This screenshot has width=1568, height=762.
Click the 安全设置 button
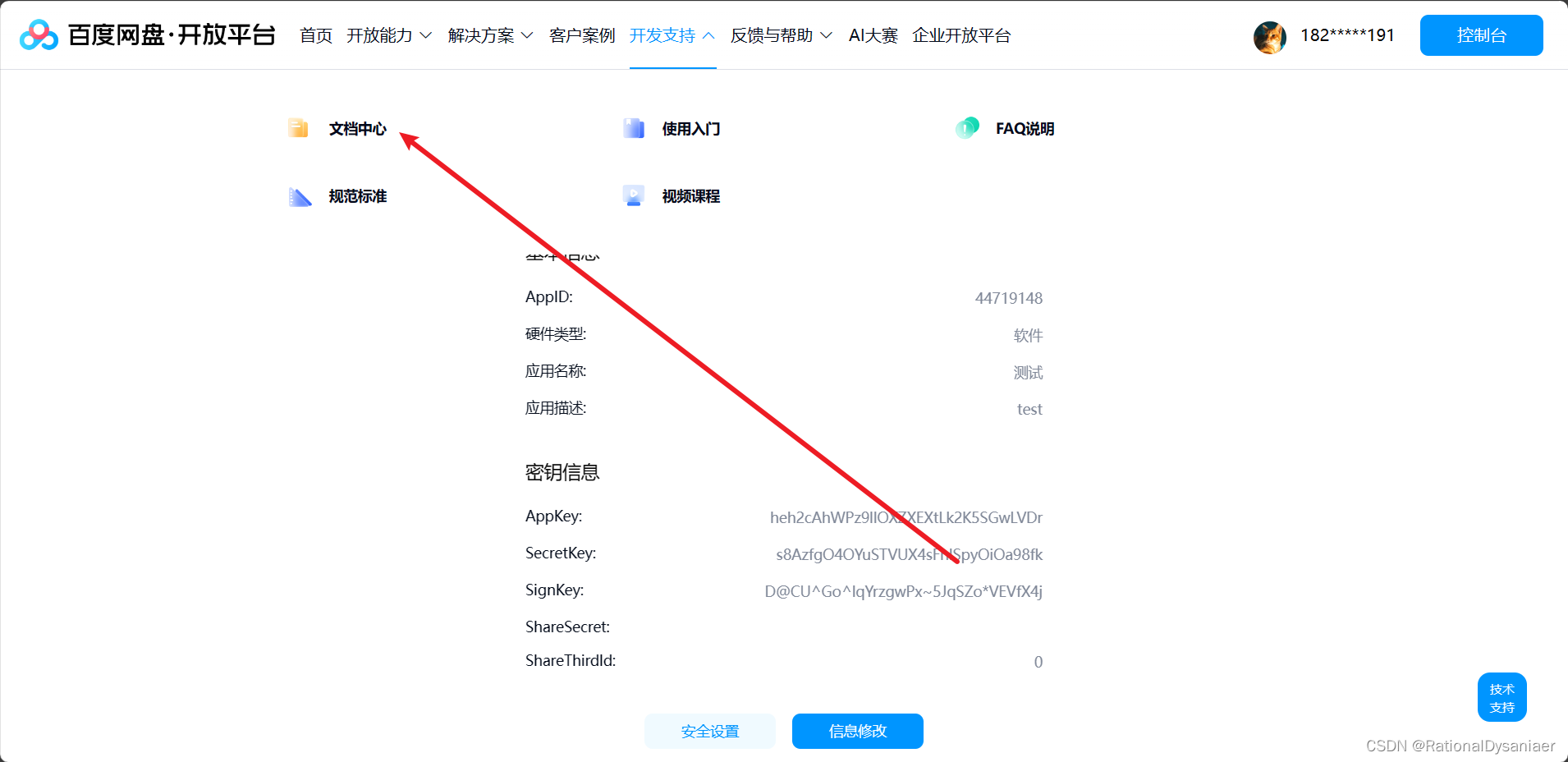pyautogui.click(x=710, y=731)
